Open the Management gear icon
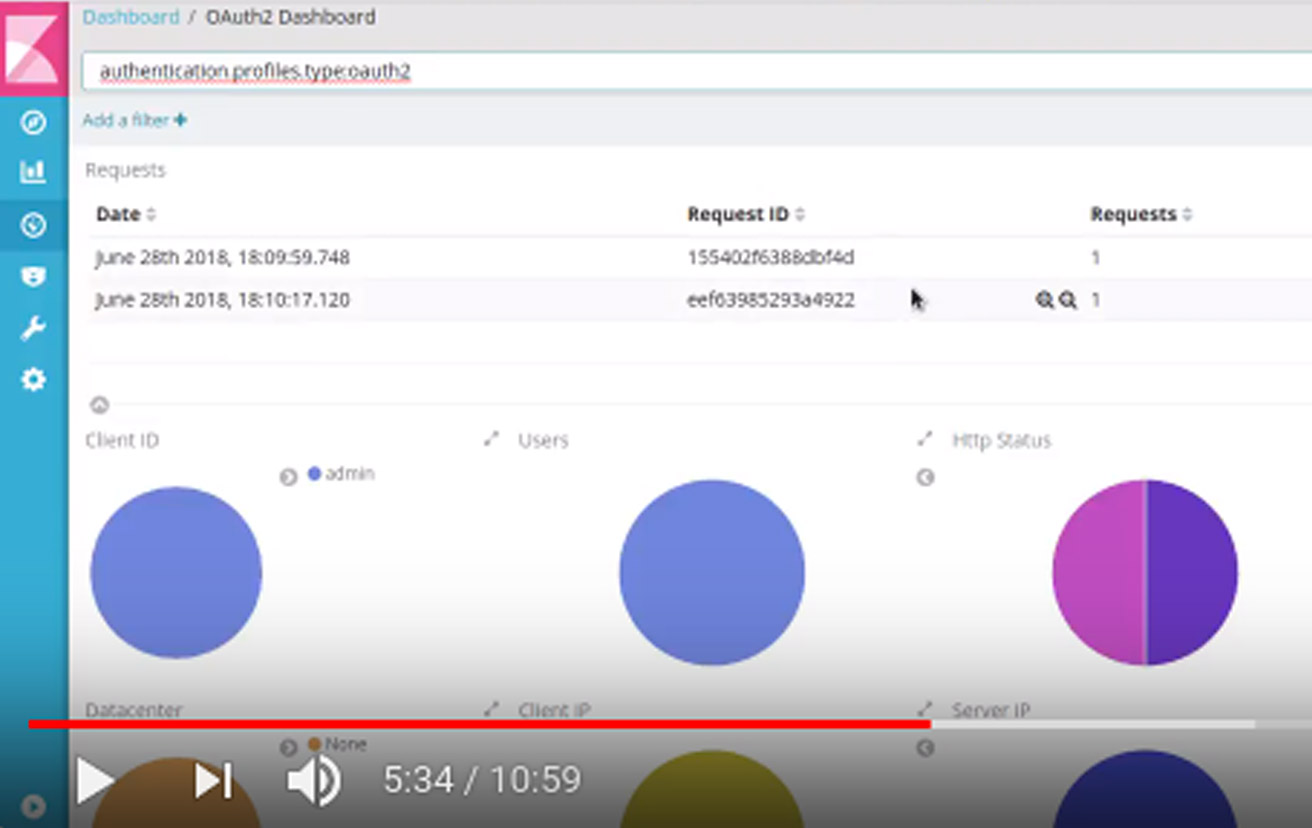1312x828 pixels. click(x=33, y=379)
